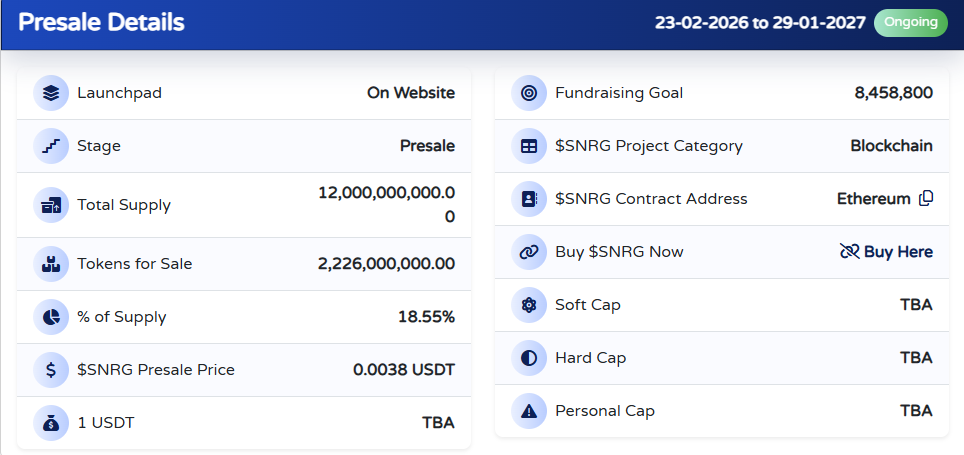Click the Soft Cap label
The height and width of the screenshot is (455, 964).
tap(588, 305)
